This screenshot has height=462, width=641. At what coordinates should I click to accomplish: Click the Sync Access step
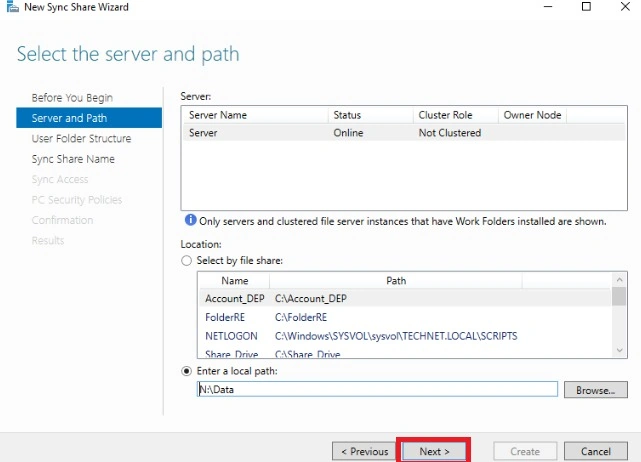60,179
